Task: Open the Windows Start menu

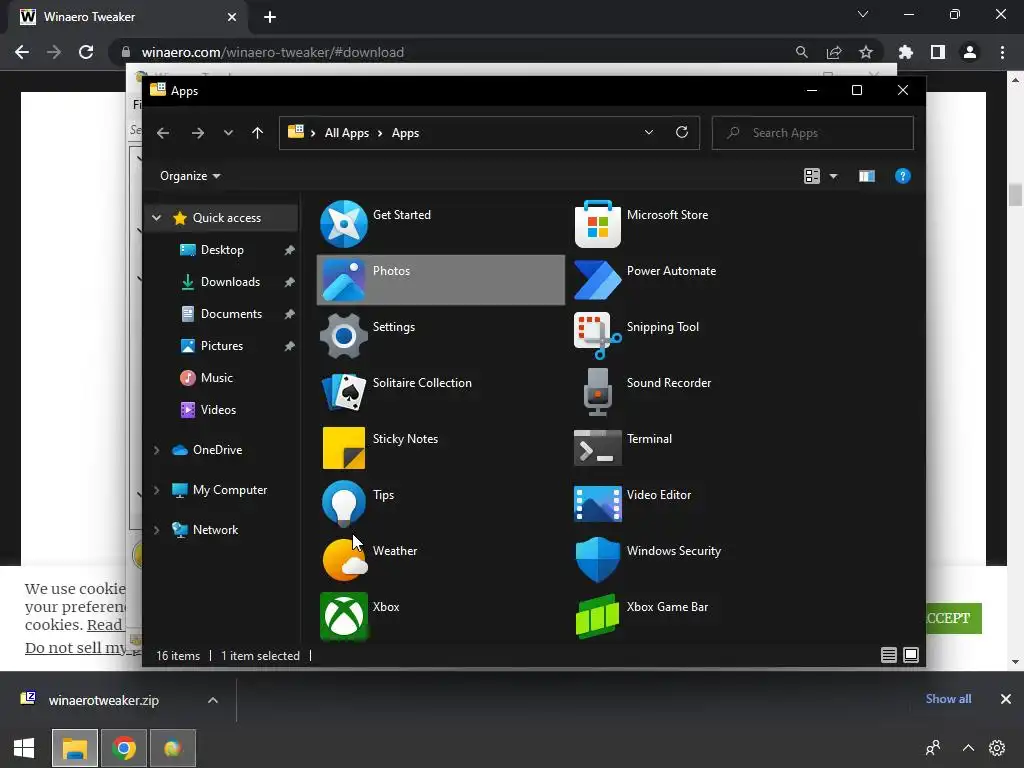Action: 24,748
